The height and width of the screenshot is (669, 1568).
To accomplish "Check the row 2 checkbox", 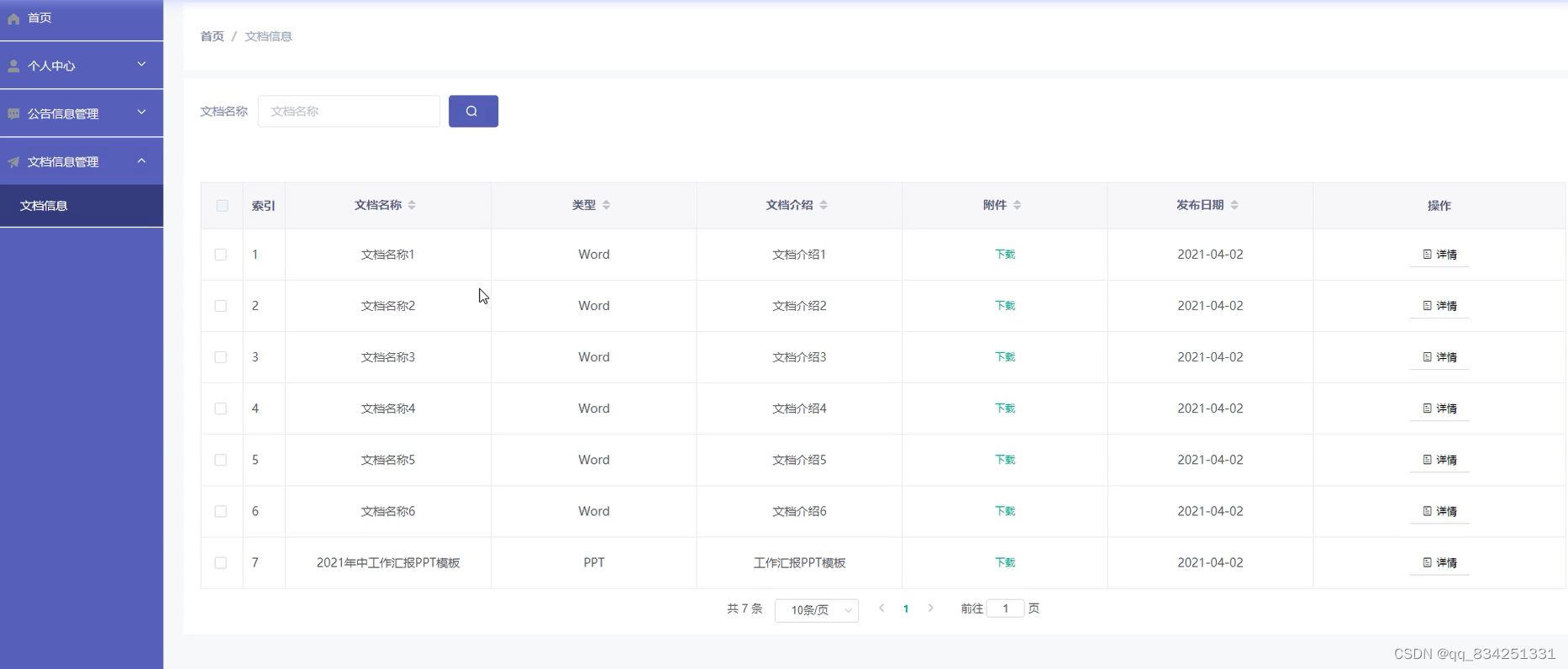I will pyautogui.click(x=220, y=306).
